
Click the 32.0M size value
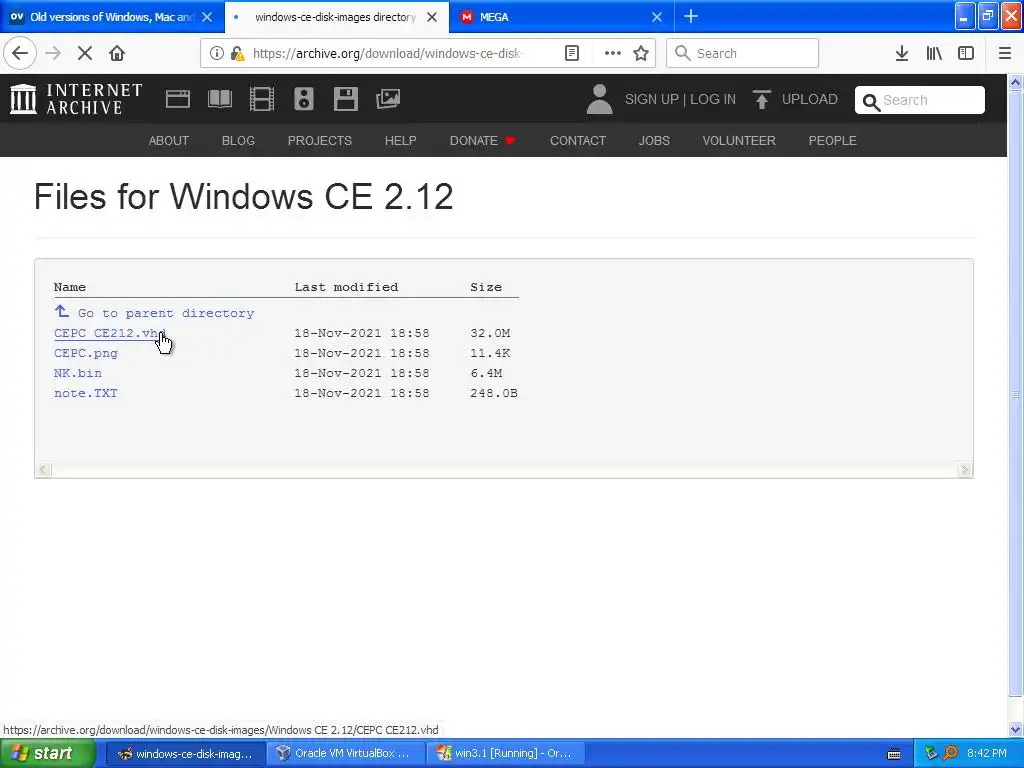pyautogui.click(x=490, y=333)
